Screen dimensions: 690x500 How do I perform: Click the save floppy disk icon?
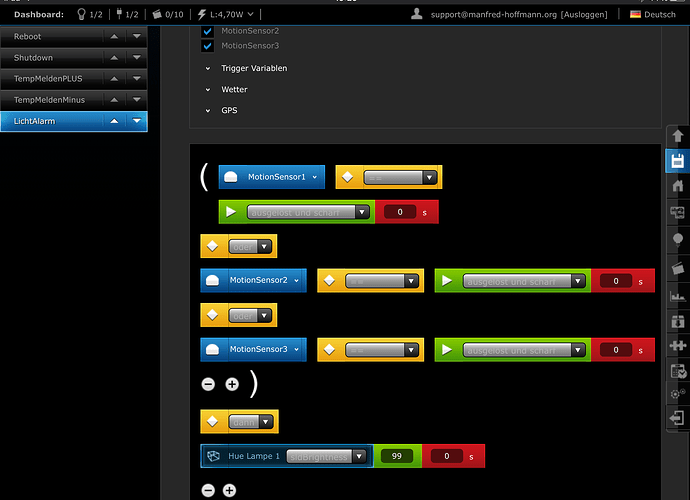677,161
